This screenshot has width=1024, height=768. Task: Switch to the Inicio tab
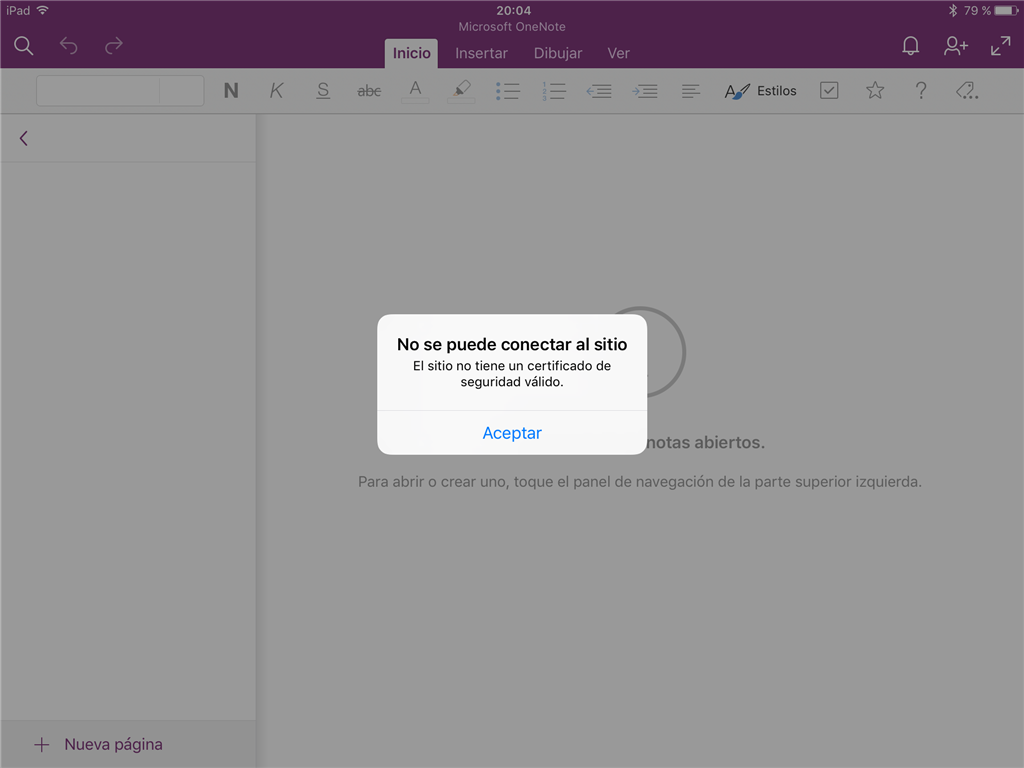coord(411,54)
